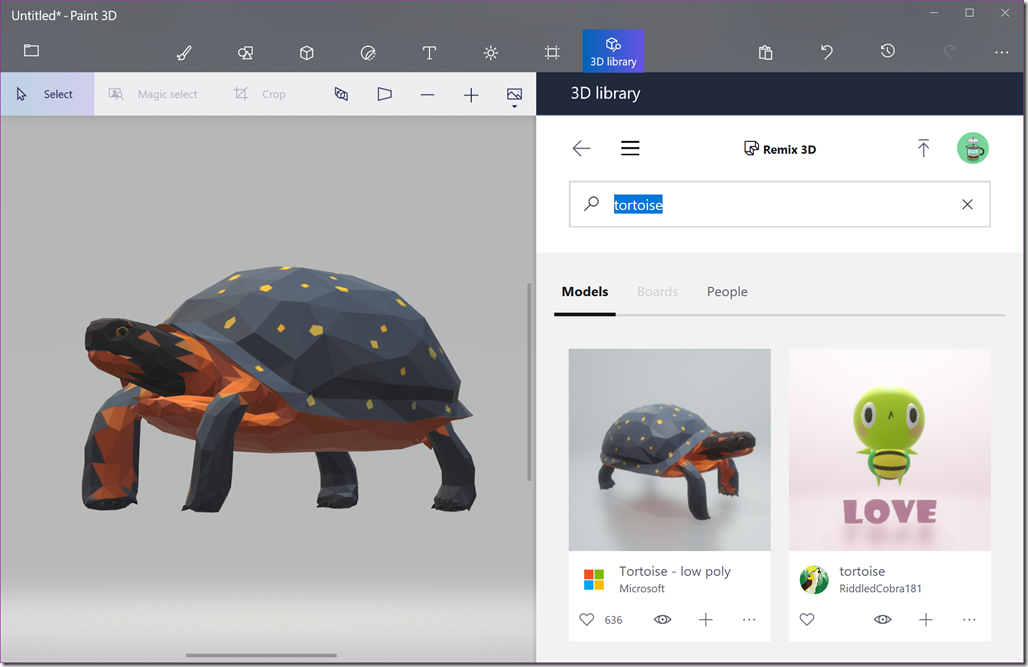
Task: Click the upload model arrow icon
Action: click(923, 148)
